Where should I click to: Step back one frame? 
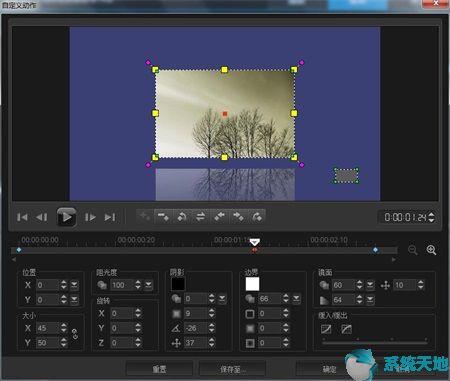tap(42, 218)
